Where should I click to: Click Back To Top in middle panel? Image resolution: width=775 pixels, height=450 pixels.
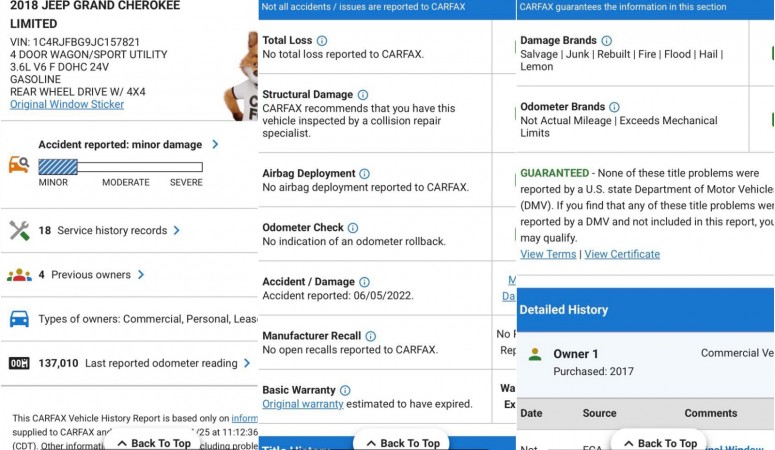[x=403, y=443]
